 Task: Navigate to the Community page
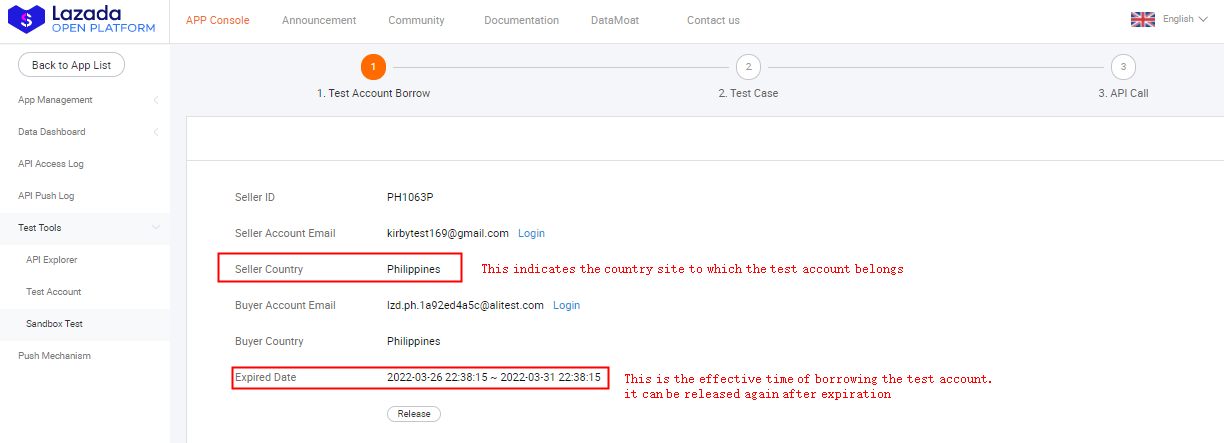coord(416,20)
